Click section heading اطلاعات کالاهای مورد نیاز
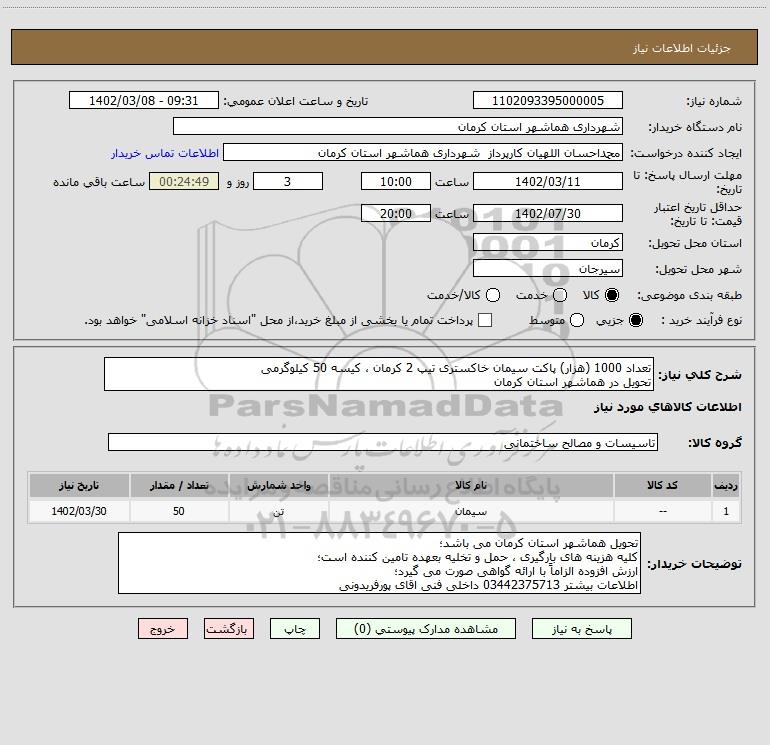 [x=668, y=407]
